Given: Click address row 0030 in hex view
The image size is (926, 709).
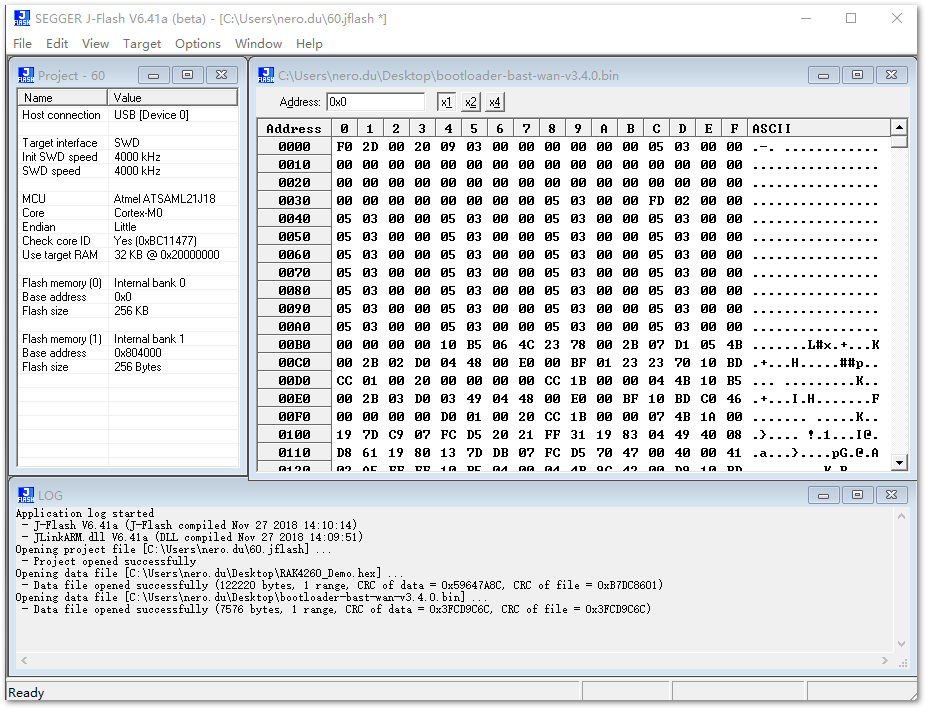Looking at the screenshot, I should (x=294, y=201).
